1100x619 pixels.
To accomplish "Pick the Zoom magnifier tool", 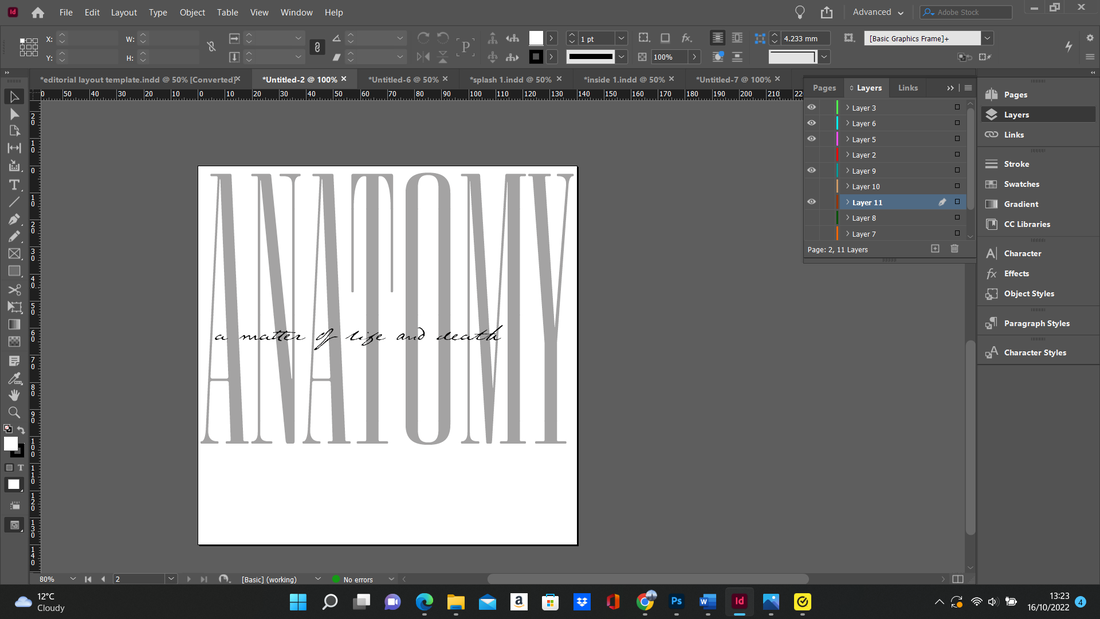I will (x=14, y=413).
